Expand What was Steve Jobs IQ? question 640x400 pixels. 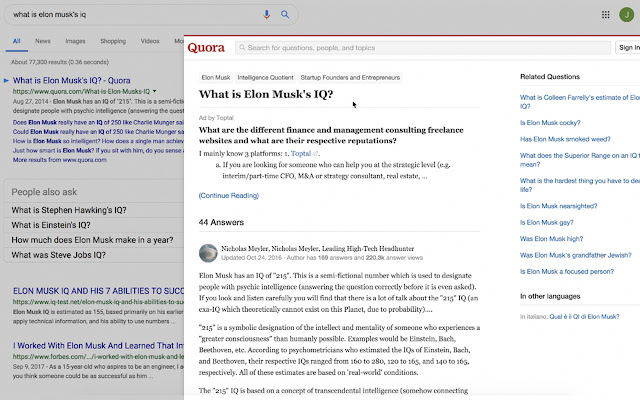(x=94, y=255)
